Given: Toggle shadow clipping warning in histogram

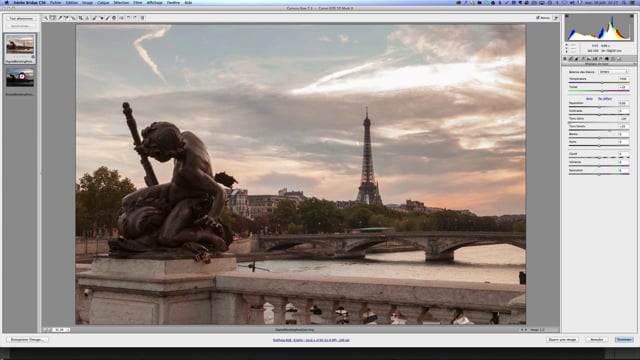Looking at the screenshot, I should 567,16.
